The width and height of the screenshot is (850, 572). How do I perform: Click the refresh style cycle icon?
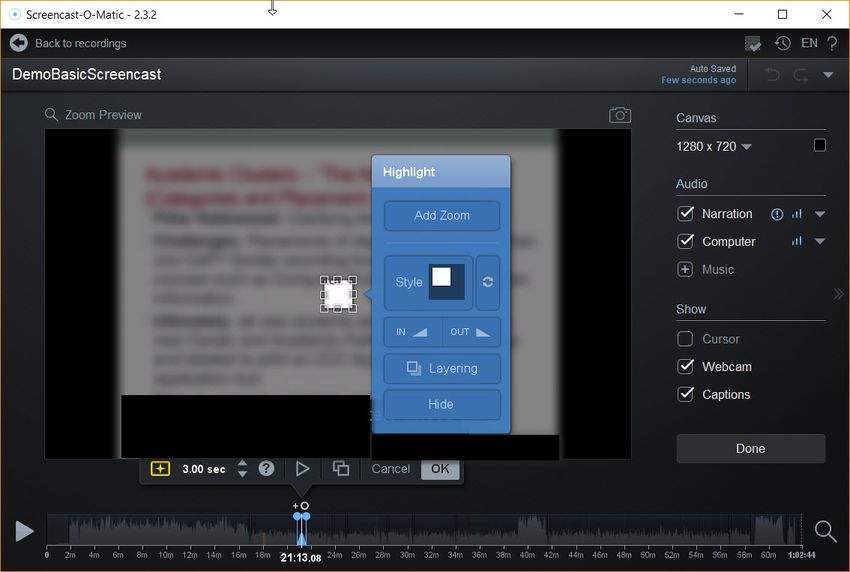488,282
